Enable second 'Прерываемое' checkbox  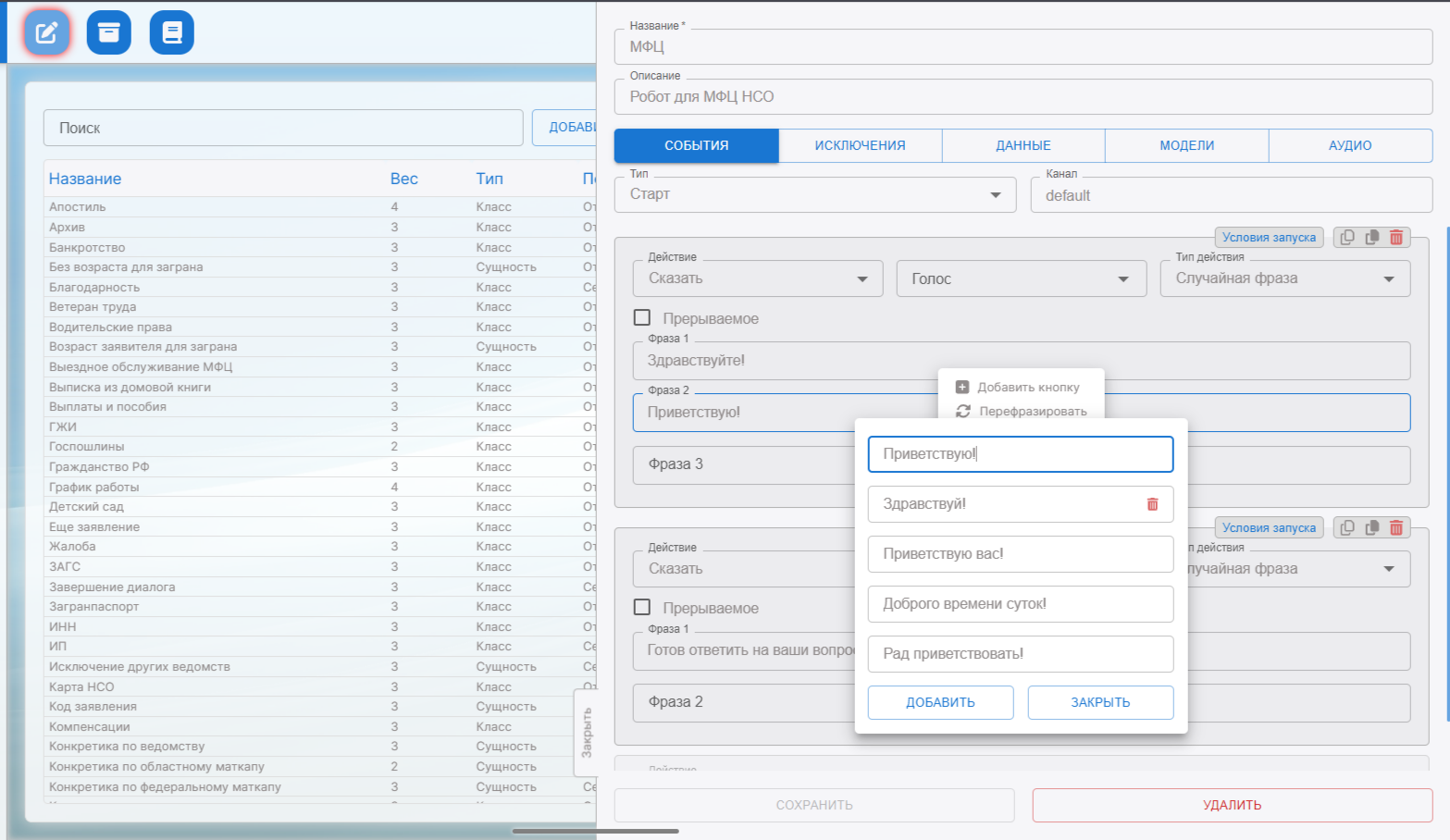pos(642,608)
